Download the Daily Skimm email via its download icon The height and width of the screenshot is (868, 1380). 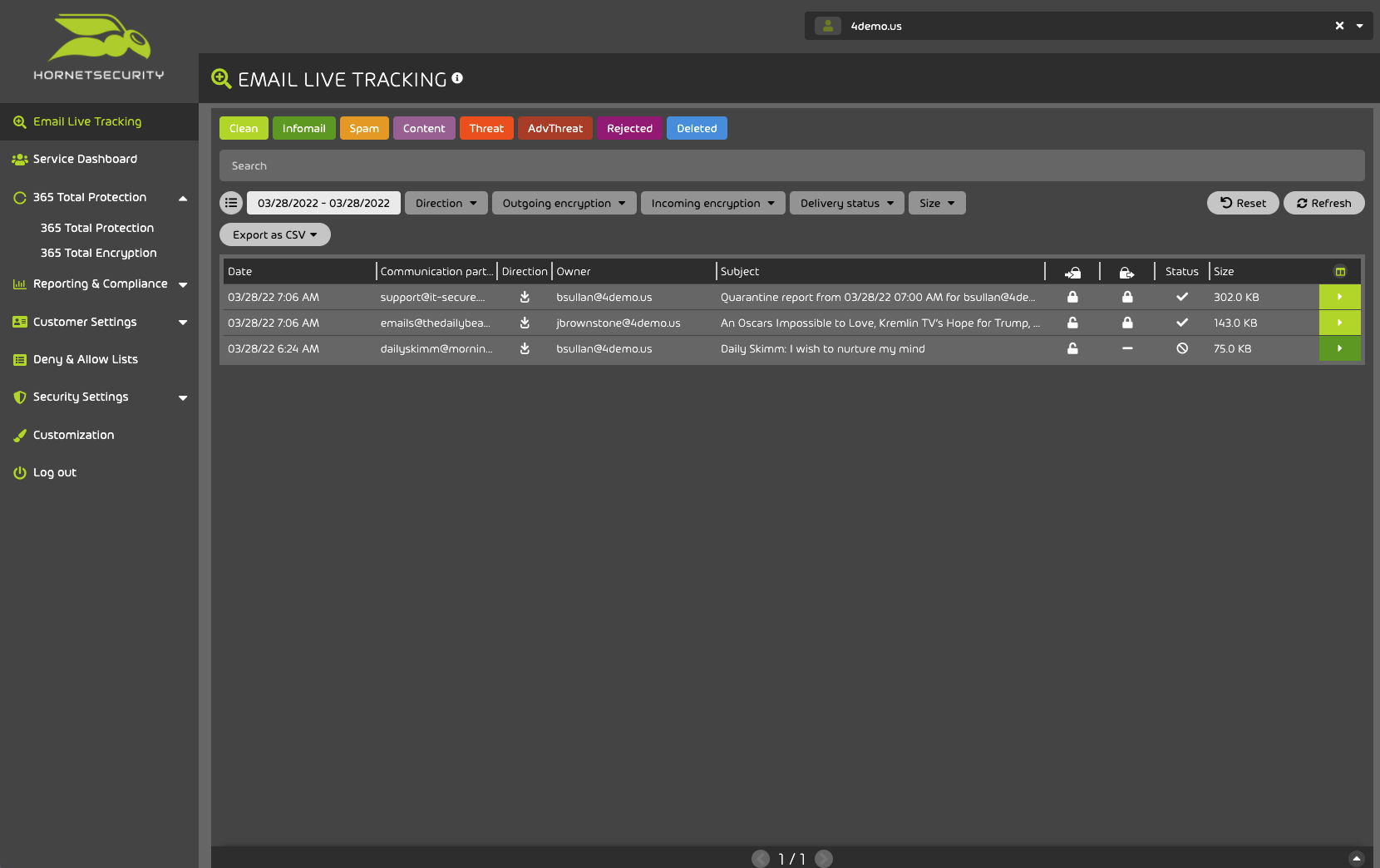(x=524, y=349)
